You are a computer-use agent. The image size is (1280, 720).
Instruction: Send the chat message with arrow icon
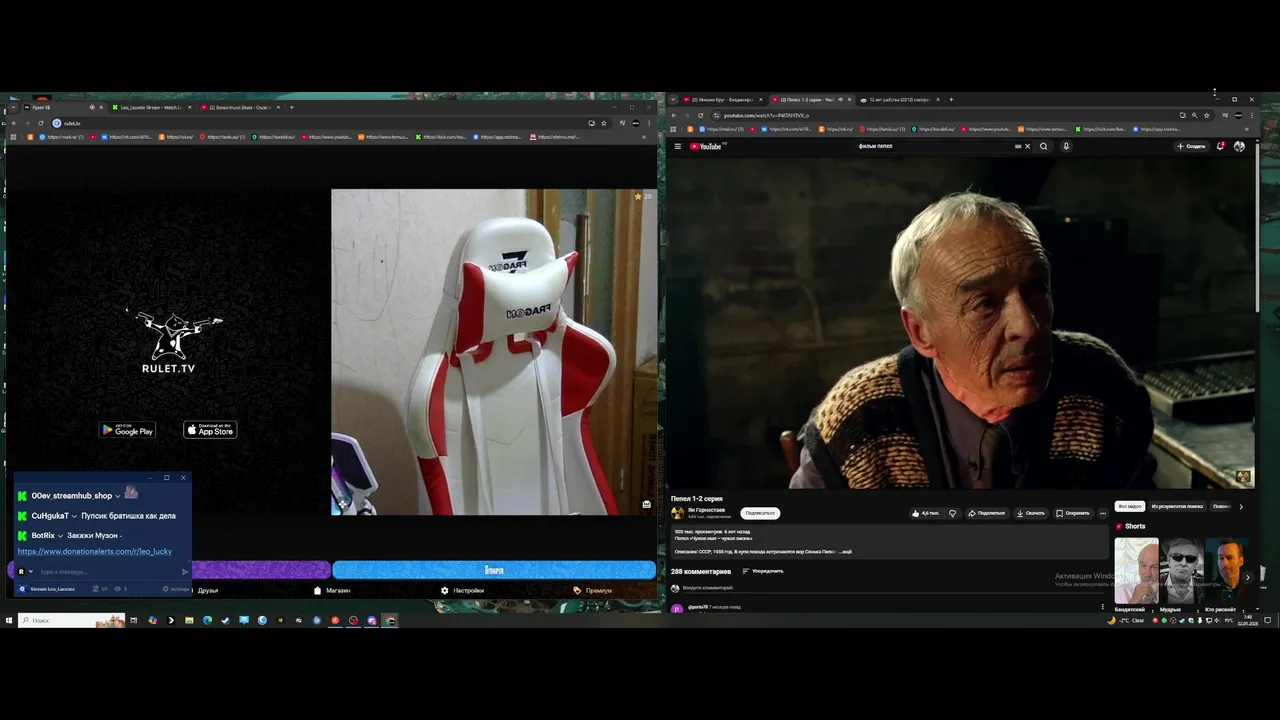184,572
